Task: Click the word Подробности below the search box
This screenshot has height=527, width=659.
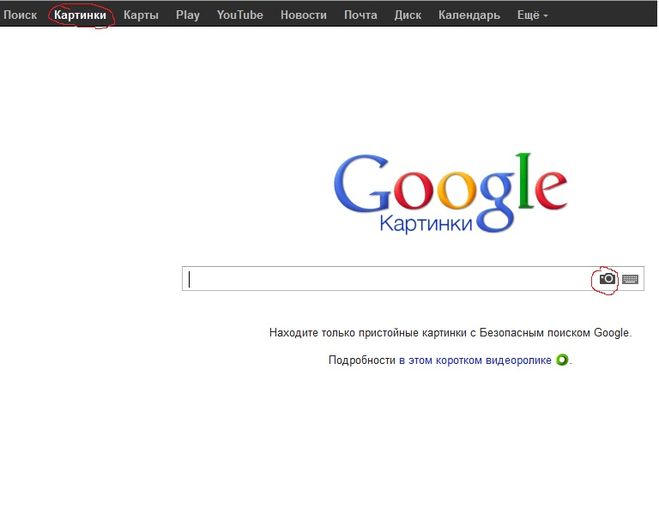Action: (362, 360)
